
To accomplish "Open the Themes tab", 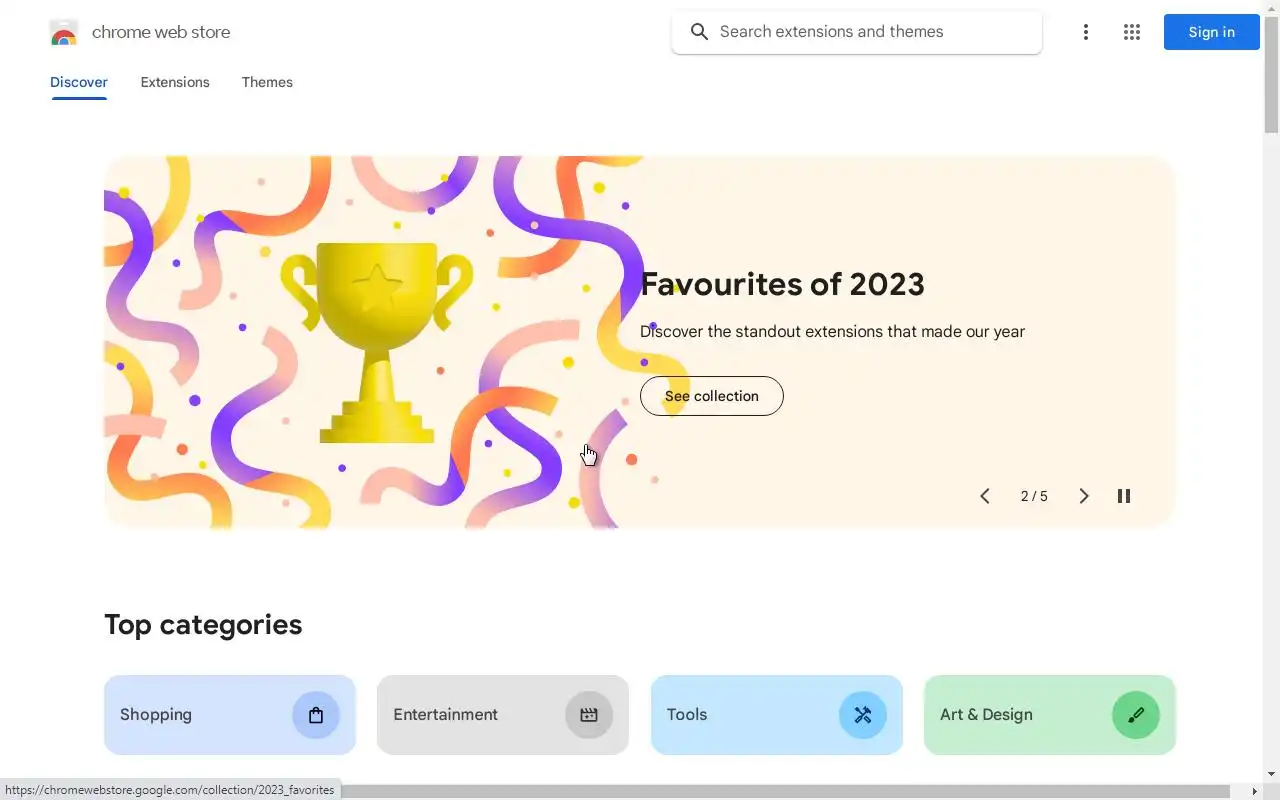I will (x=267, y=82).
